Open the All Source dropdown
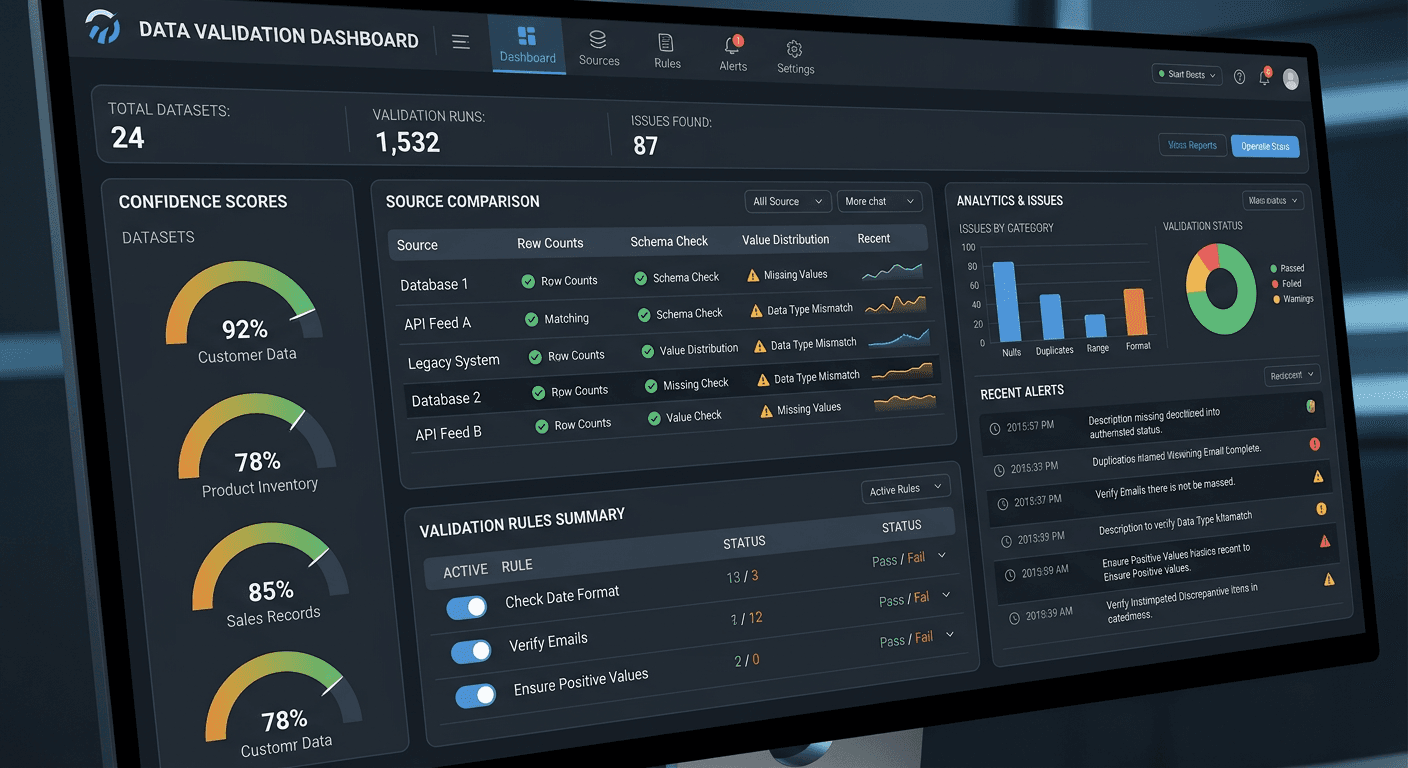Image resolution: width=1408 pixels, height=768 pixels. pos(787,201)
